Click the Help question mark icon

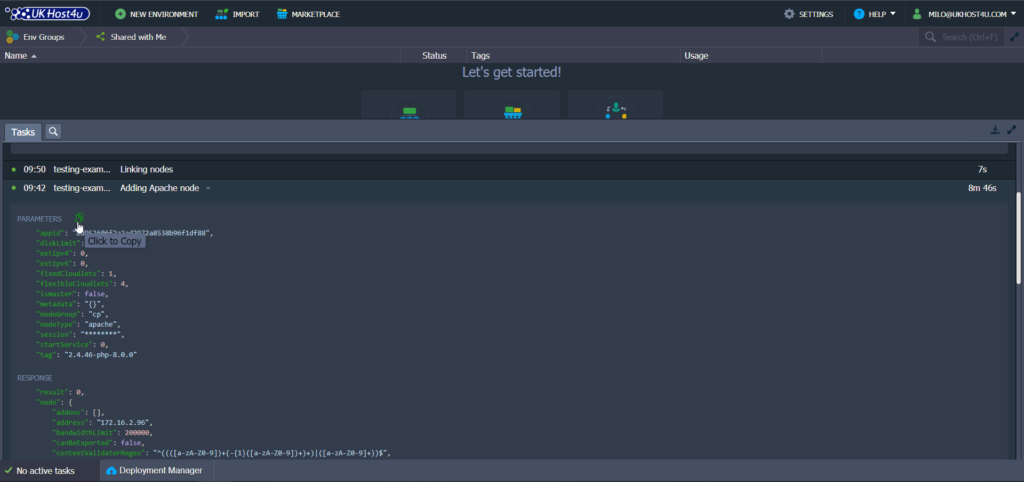[859, 14]
